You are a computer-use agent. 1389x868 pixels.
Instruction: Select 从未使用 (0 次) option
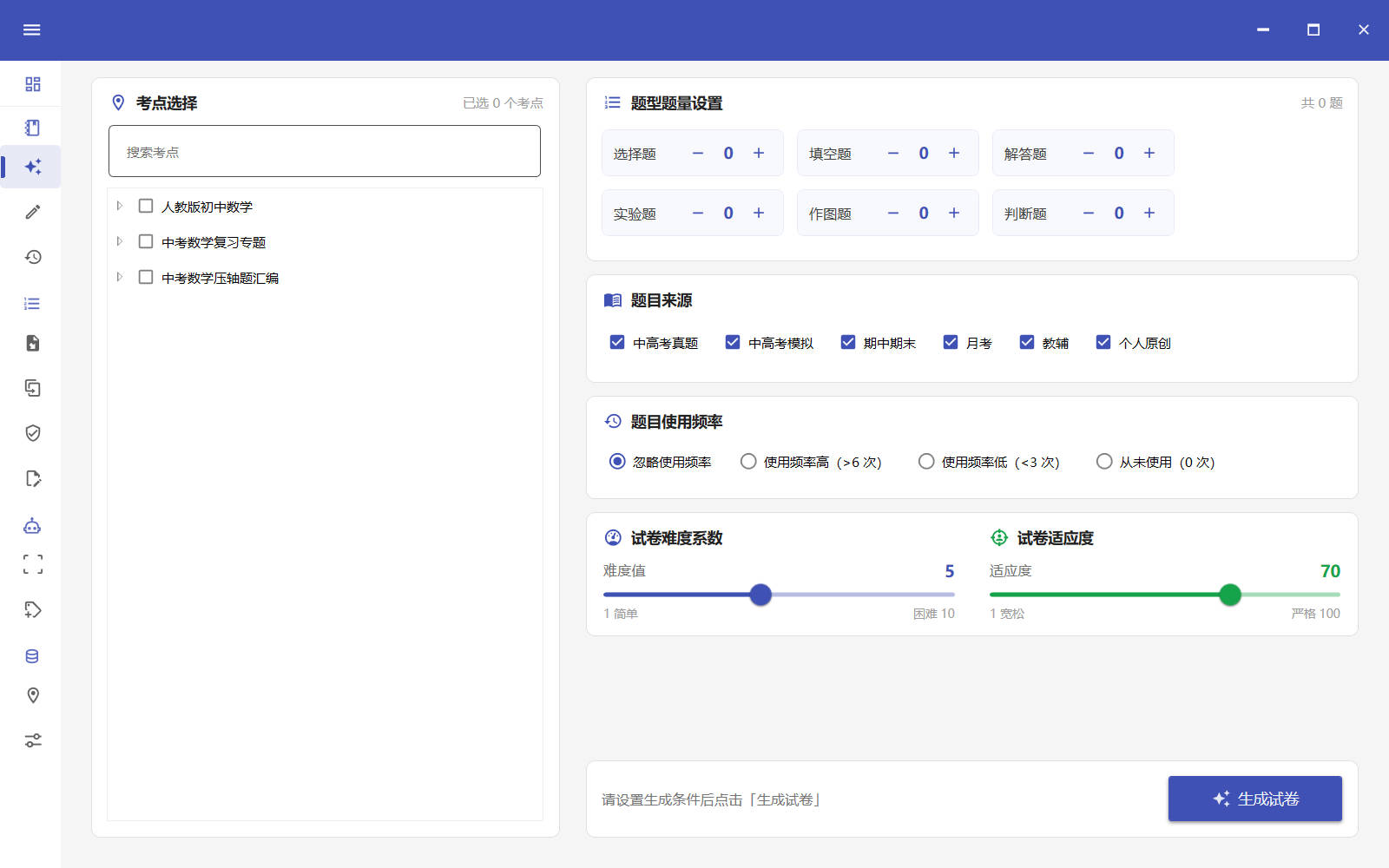[1104, 461]
